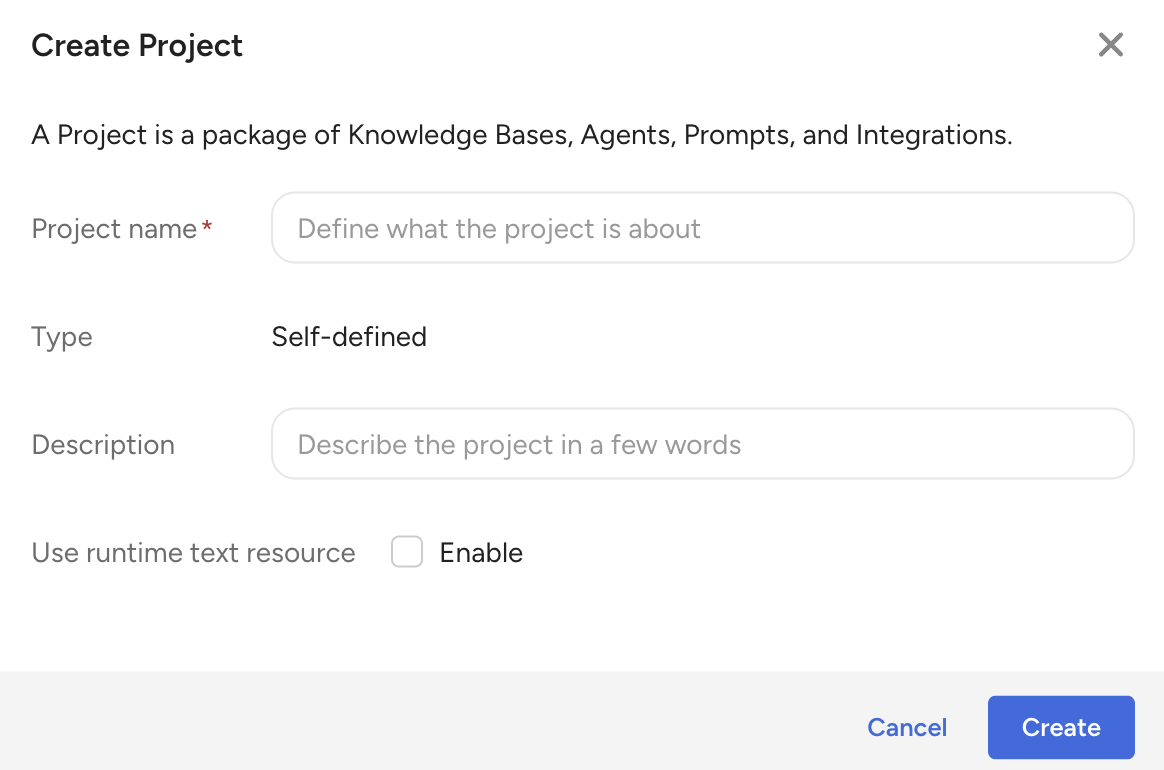Screen dimensions: 1164x770
Task: Select the Self-defined type value
Action: (x=349, y=337)
